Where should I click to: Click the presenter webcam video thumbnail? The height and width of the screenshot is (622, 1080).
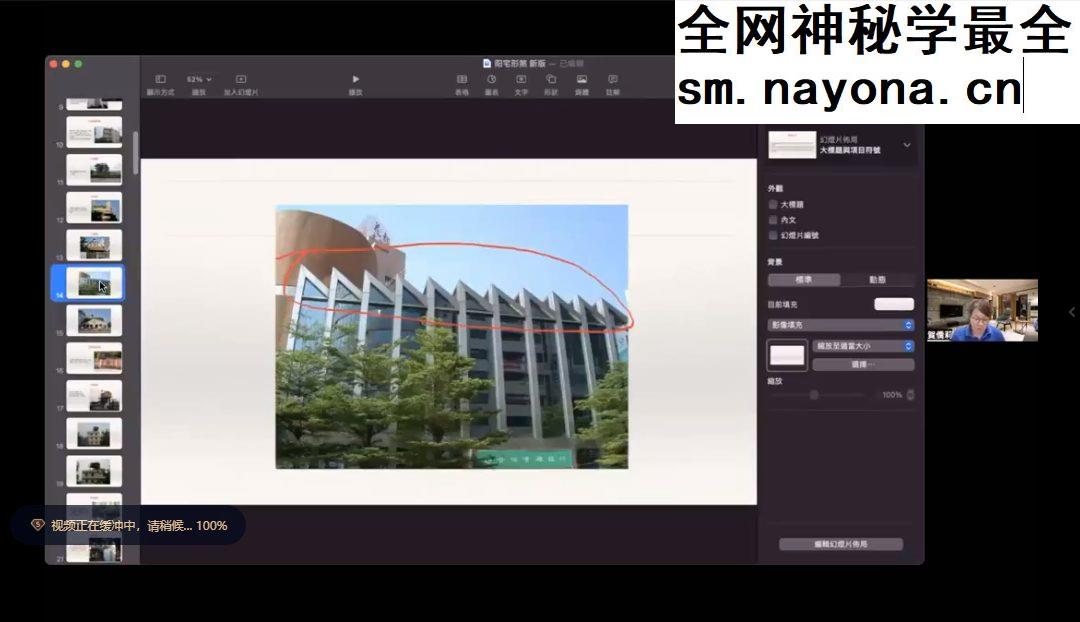pos(982,310)
